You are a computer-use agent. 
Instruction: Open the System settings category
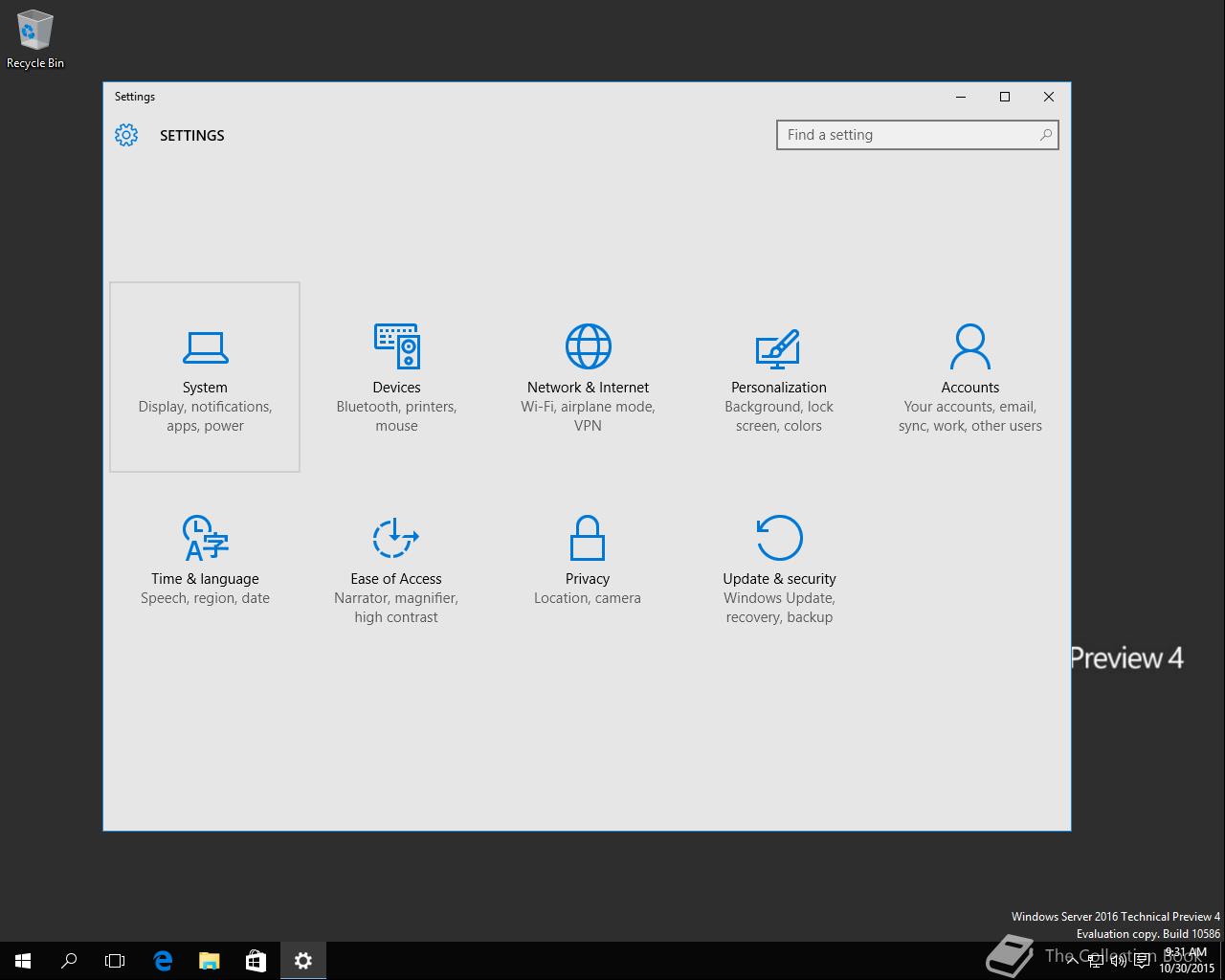click(205, 377)
